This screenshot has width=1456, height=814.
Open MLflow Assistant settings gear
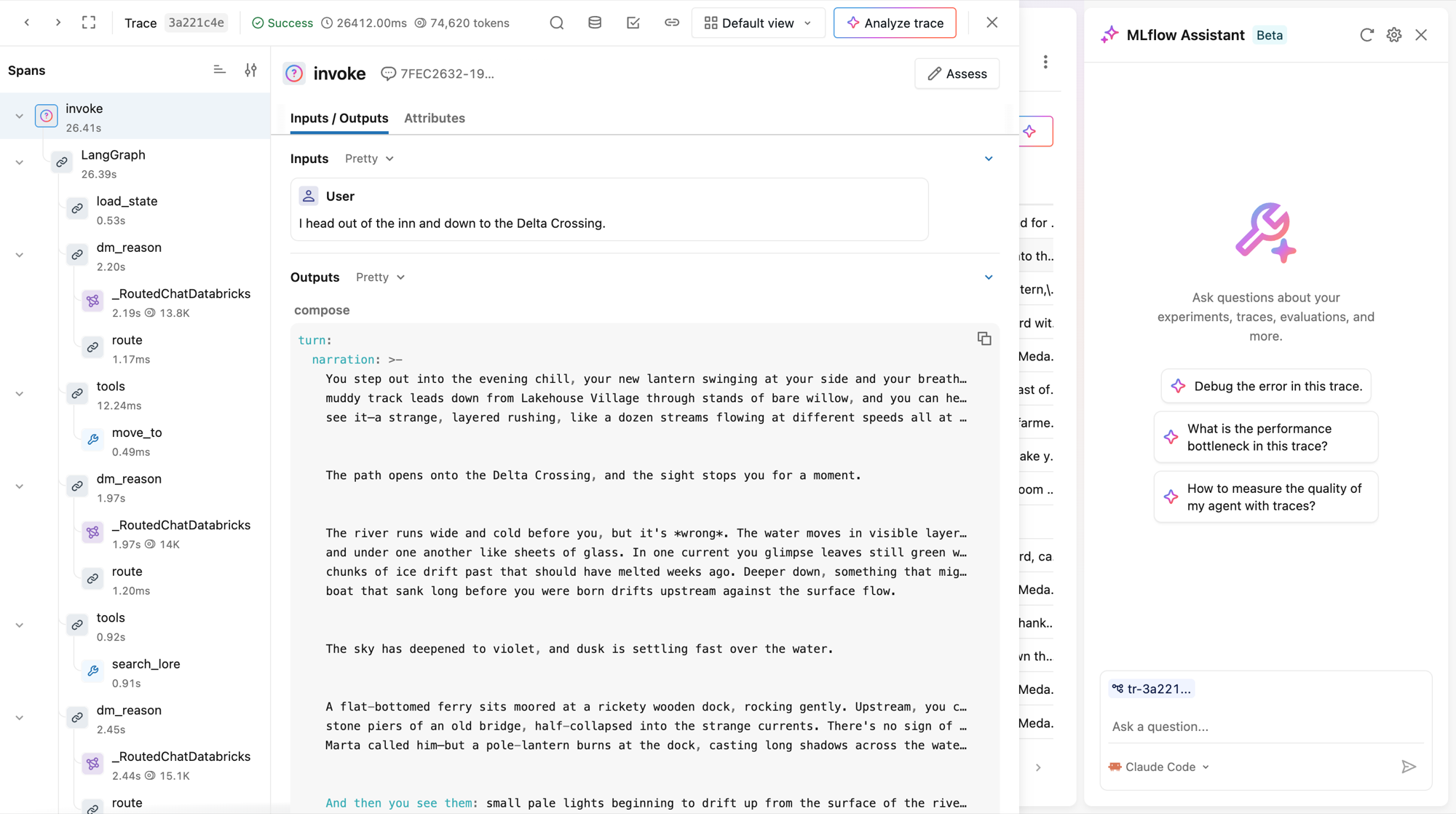1394,35
